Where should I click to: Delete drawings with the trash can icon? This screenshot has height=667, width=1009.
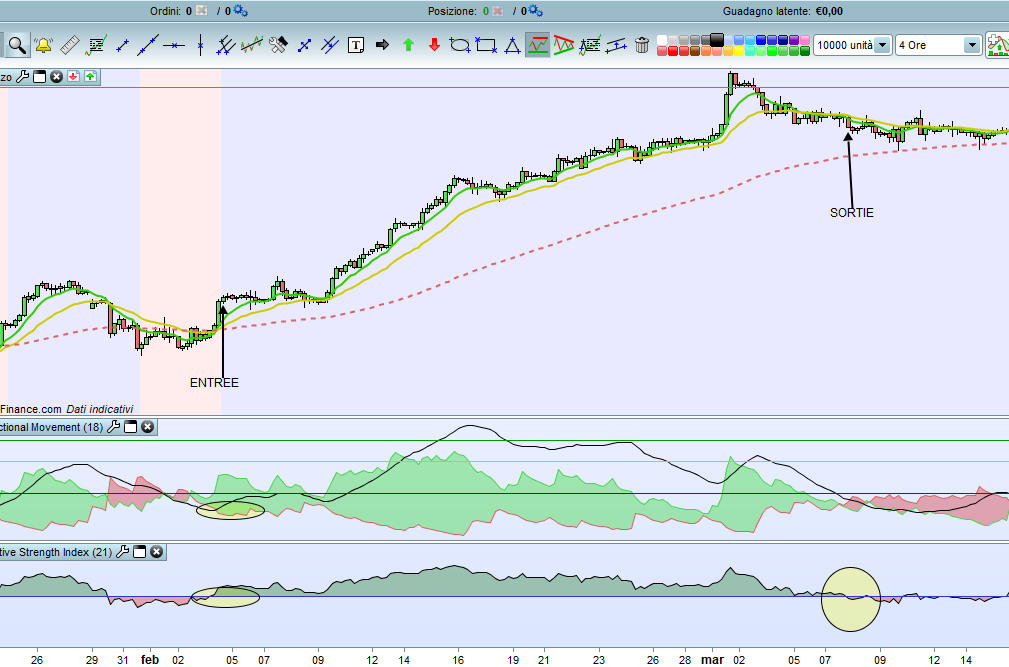[642, 45]
